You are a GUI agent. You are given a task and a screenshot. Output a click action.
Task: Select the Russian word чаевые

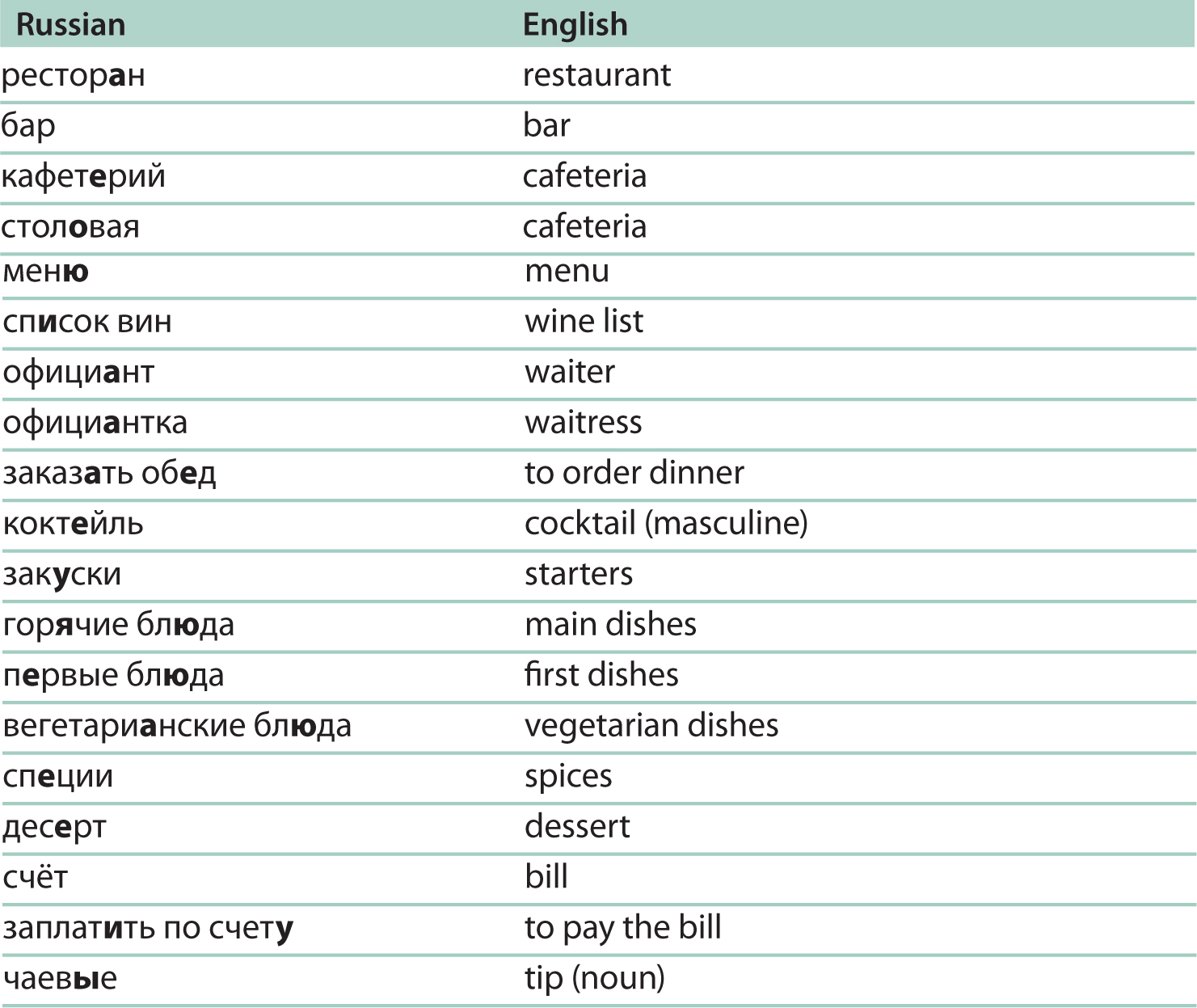coord(61,978)
